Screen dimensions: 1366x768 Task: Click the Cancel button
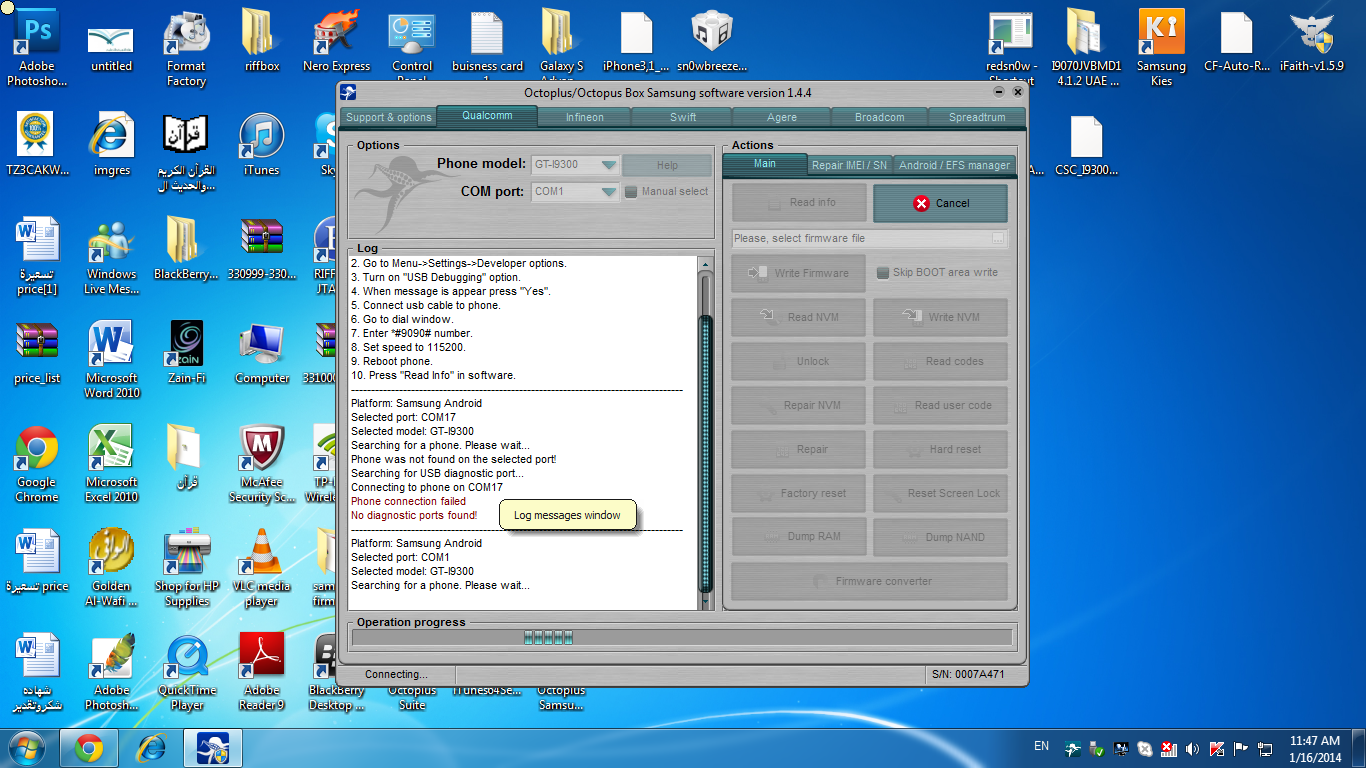pos(940,203)
